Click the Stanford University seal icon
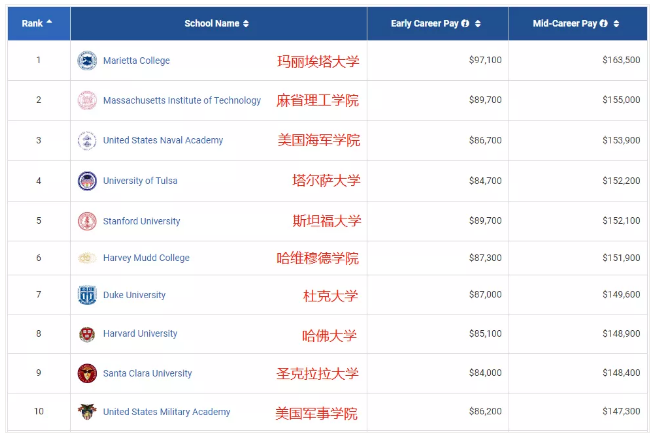Viewport: 654px width, 440px height. (87, 220)
